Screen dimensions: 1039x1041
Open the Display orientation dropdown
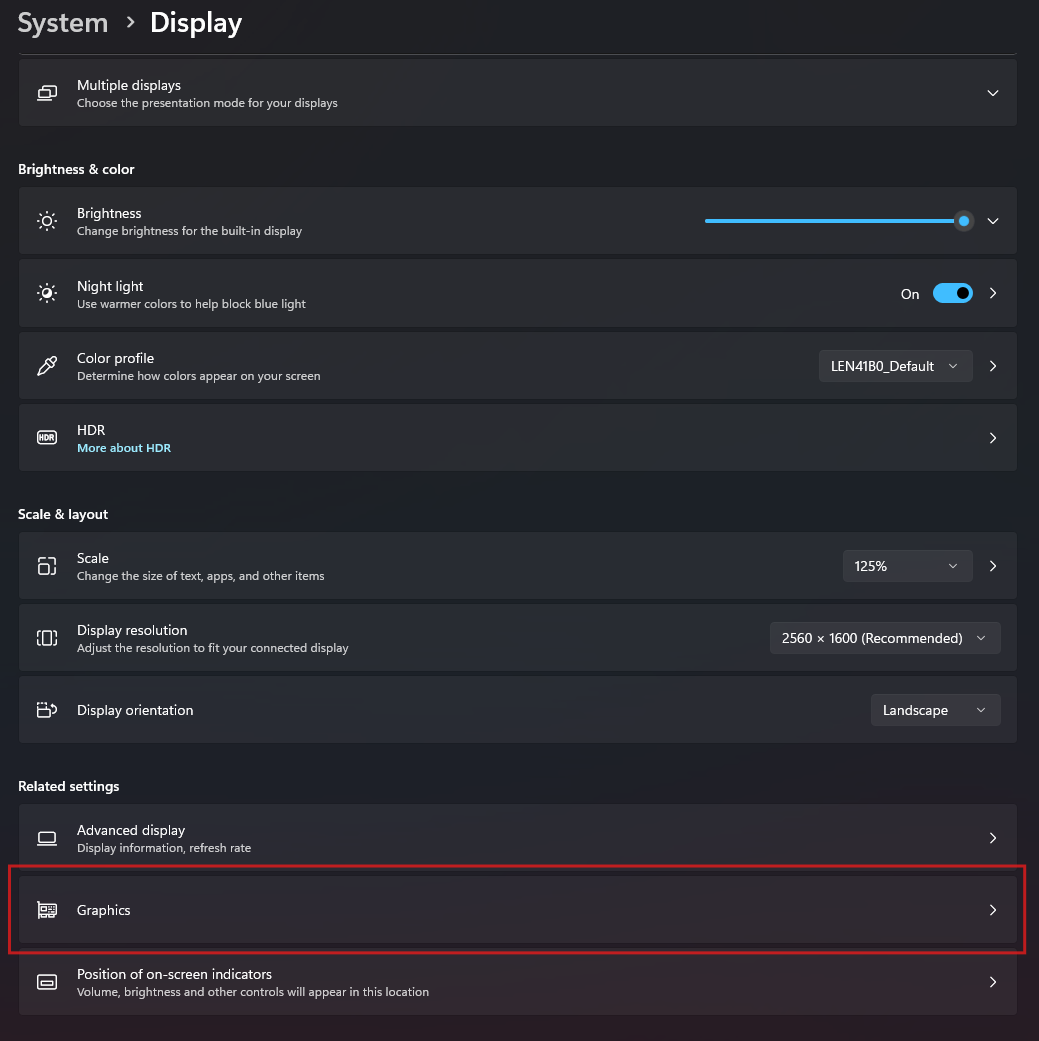tap(934, 709)
